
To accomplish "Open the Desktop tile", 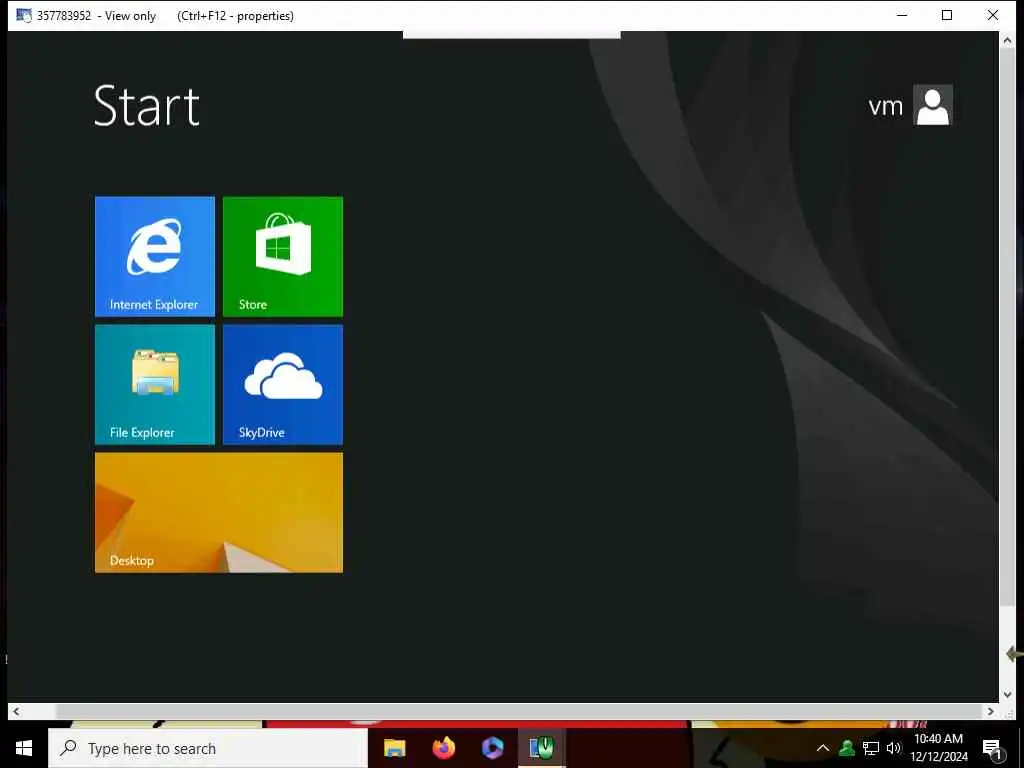I will click(x=219, y=513).
